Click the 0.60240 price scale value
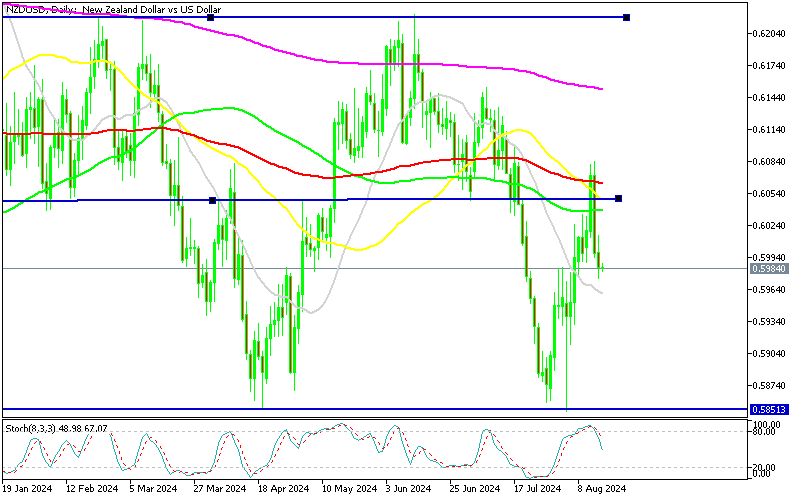Screen dimensions: 800x500 point(770,226)
